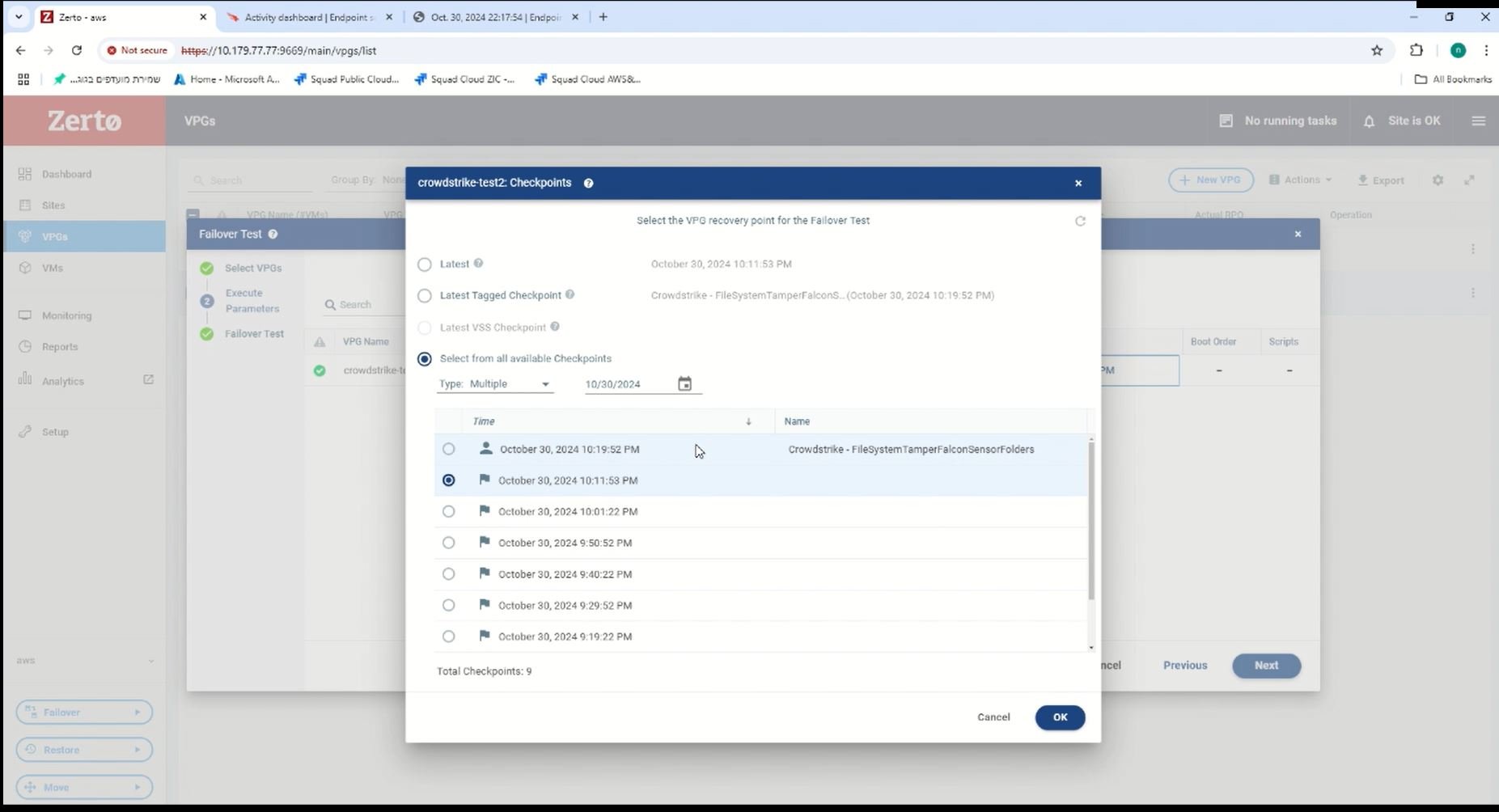The height and width of the screenshot is (812, 1499).
Task: Select checkpoint October 30, 2024 9:19:22 PM radio
Action: [448, 636]
